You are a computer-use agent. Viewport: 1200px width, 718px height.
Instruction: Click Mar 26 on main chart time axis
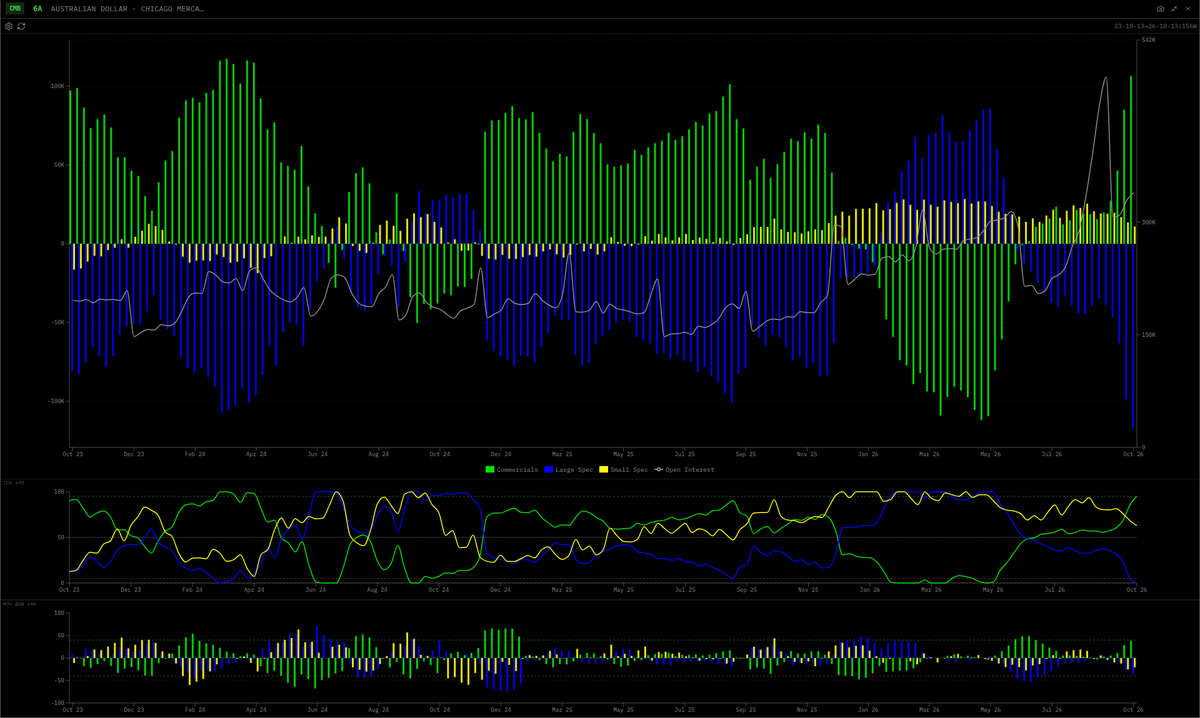click(930, 454)
